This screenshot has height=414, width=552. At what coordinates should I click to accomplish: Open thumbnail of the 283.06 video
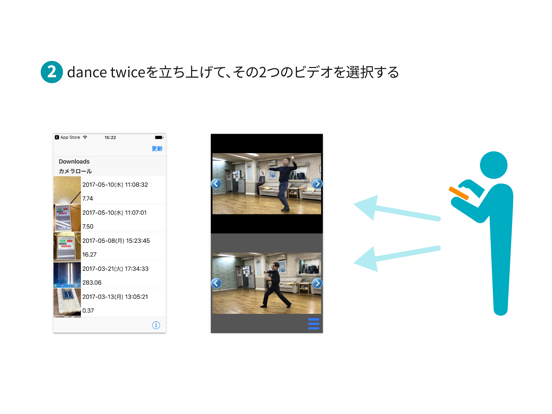[x=67, y=274]
